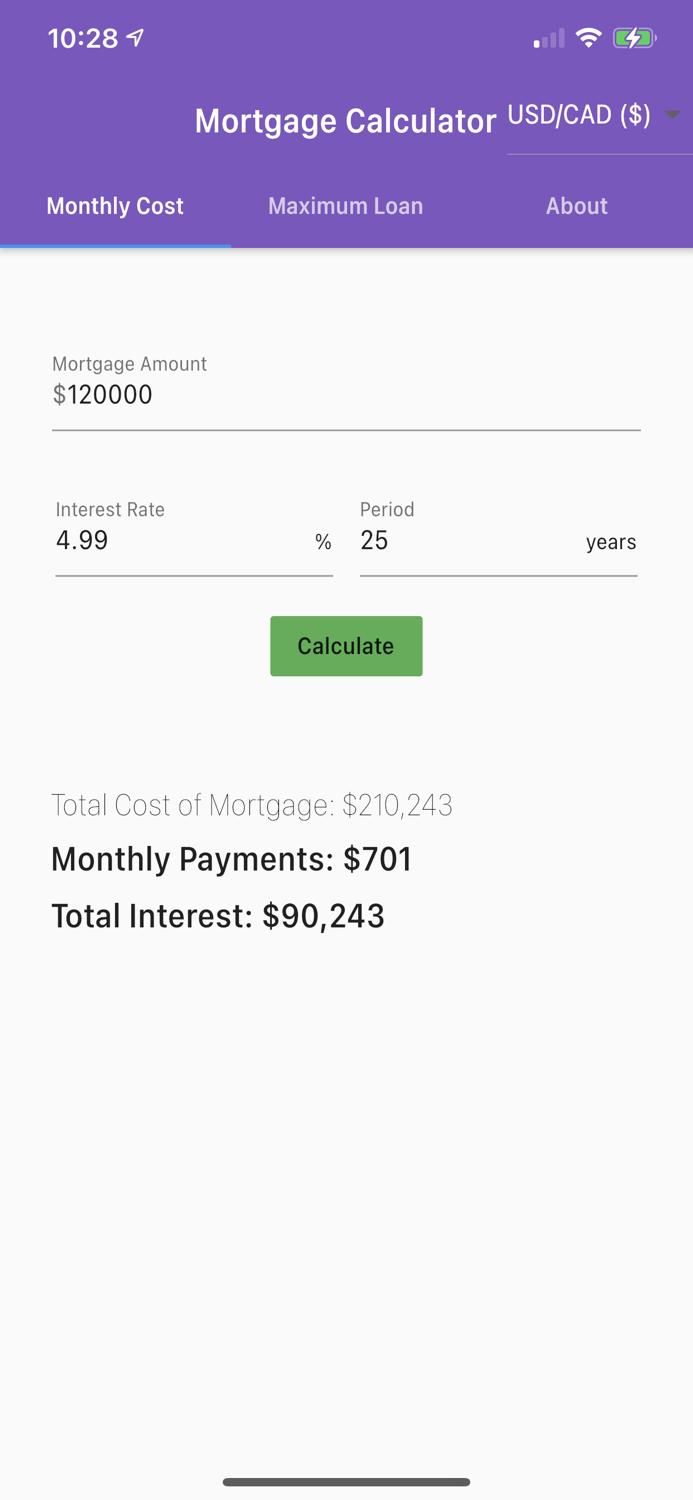The image size is (693, 1500).
Task: Click the Interest Rate input showing 4.99
Action: (x=150, y=541)
